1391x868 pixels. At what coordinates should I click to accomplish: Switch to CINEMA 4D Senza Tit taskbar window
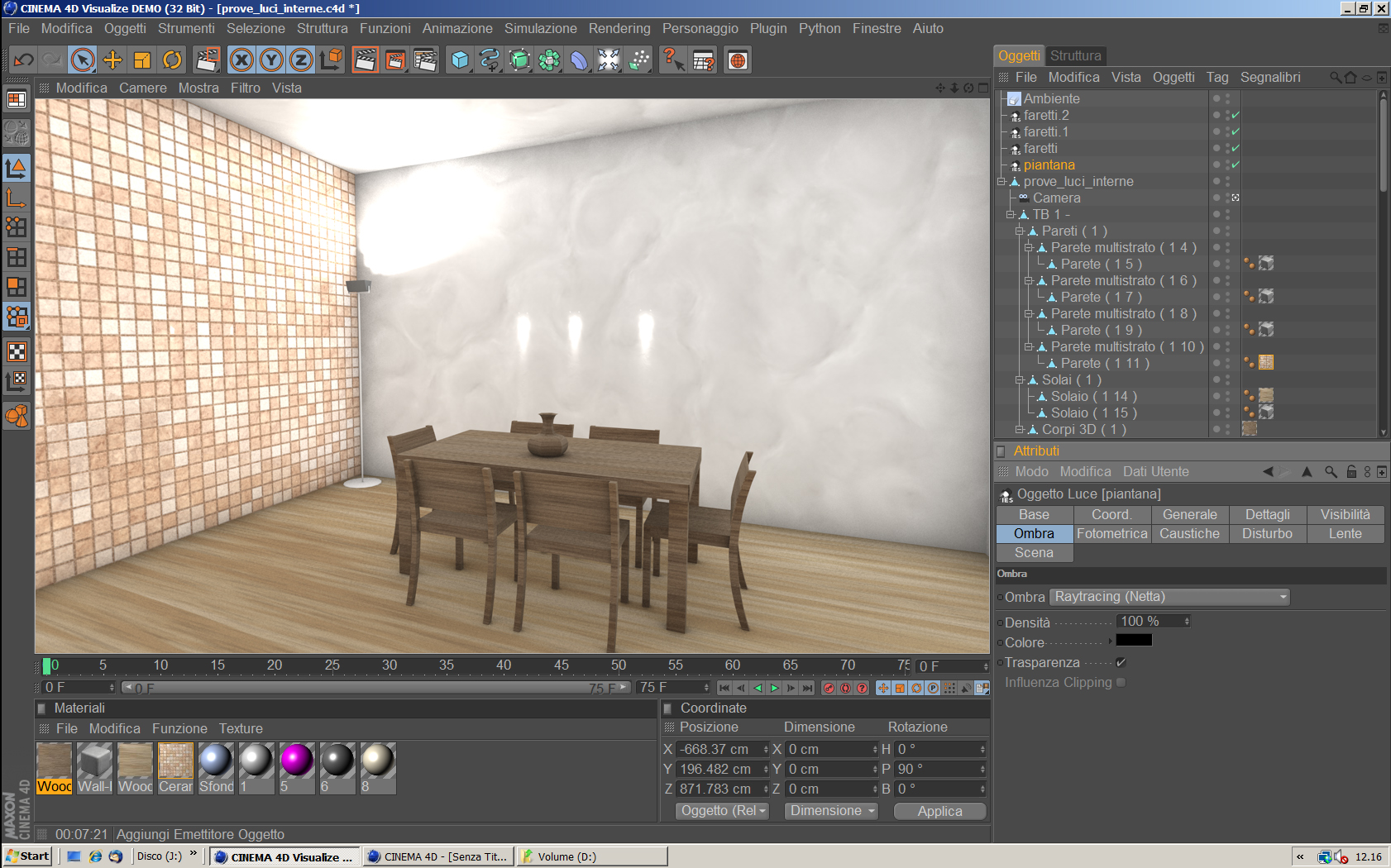(438, 856)
